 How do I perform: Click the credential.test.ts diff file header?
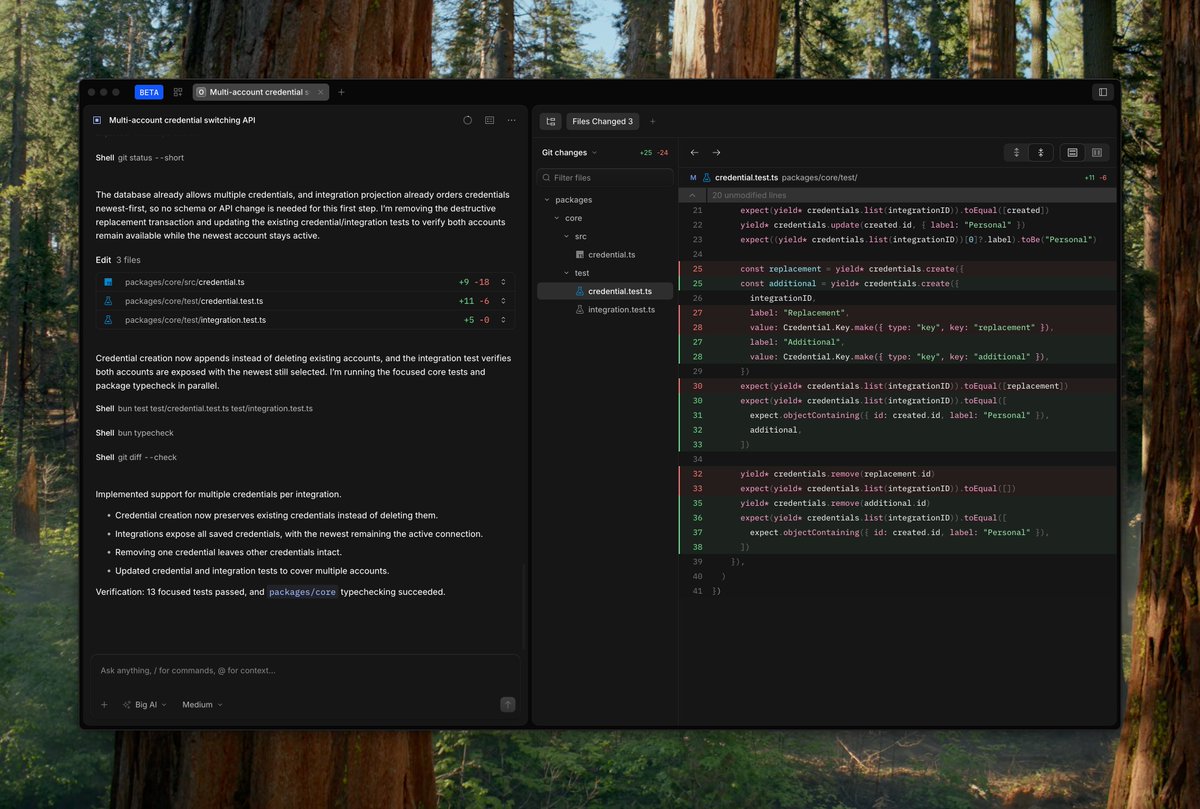pos(898,177)
